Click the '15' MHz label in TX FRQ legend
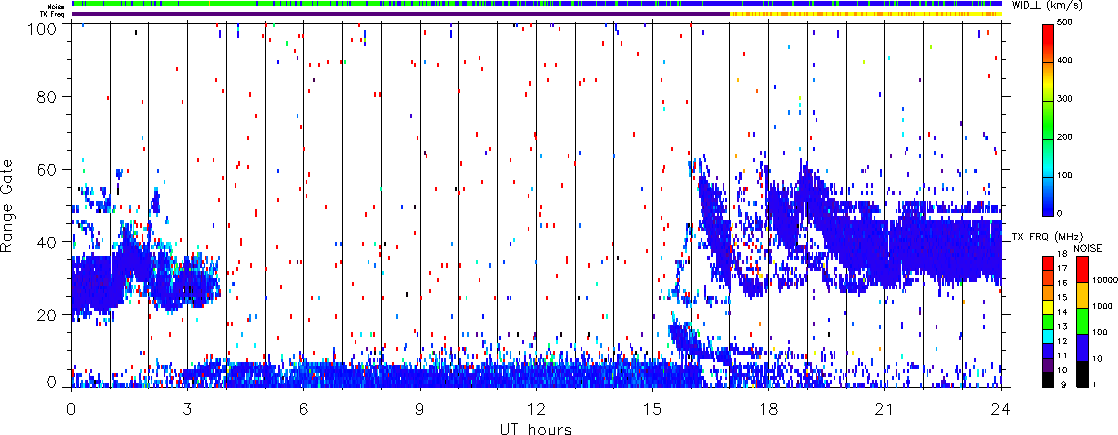 coord(1062,297)
